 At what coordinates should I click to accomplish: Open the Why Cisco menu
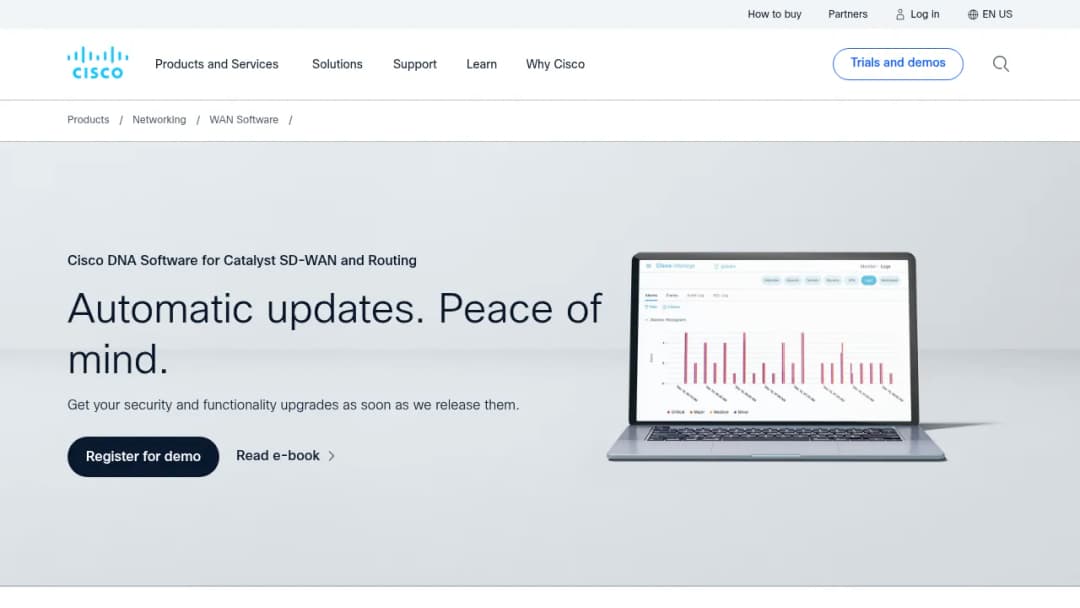555,64
